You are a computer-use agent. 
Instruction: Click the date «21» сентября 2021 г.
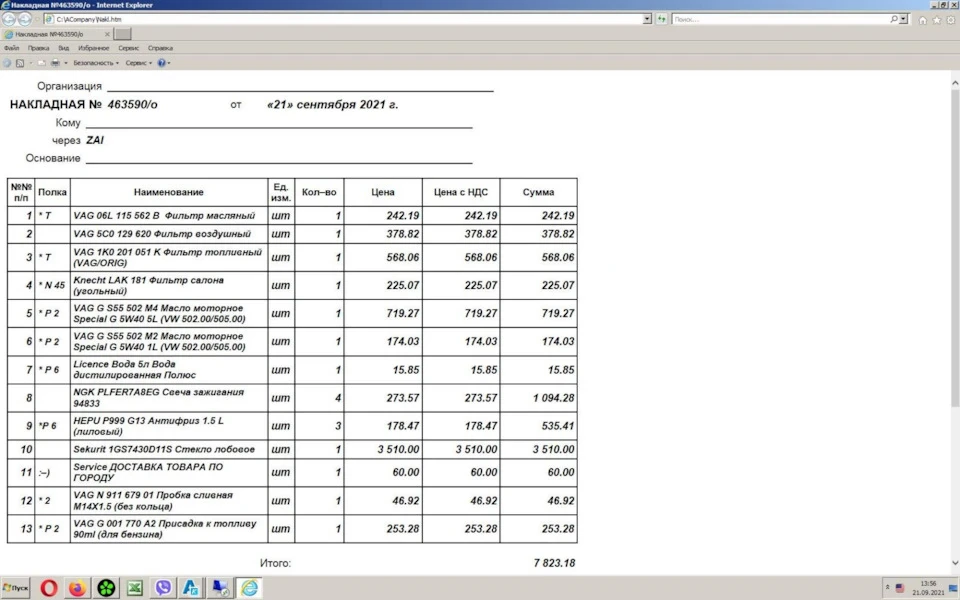click(x=332, y=105)
